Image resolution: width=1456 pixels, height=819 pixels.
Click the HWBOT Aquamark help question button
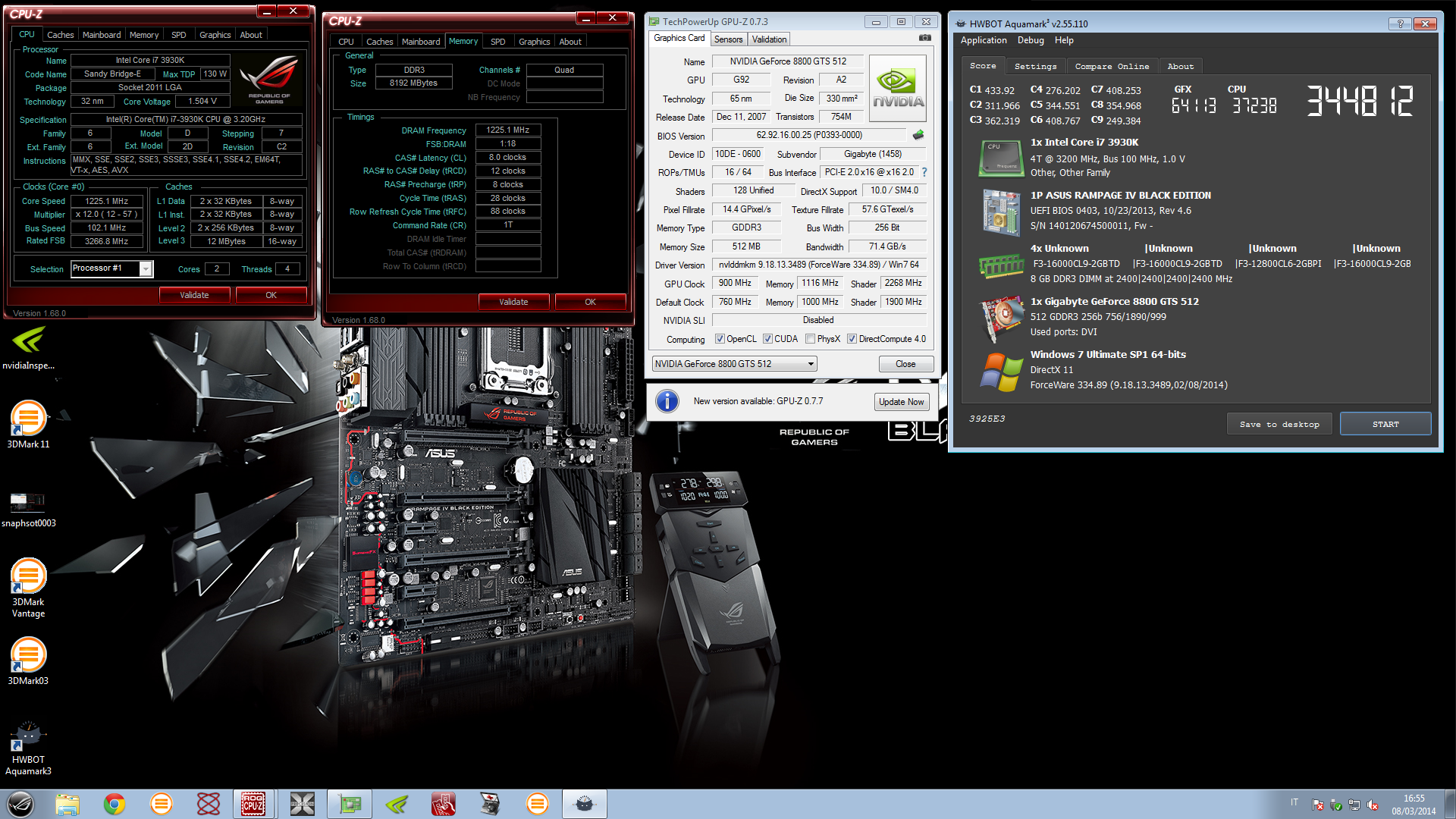[x=1400, y=24]
